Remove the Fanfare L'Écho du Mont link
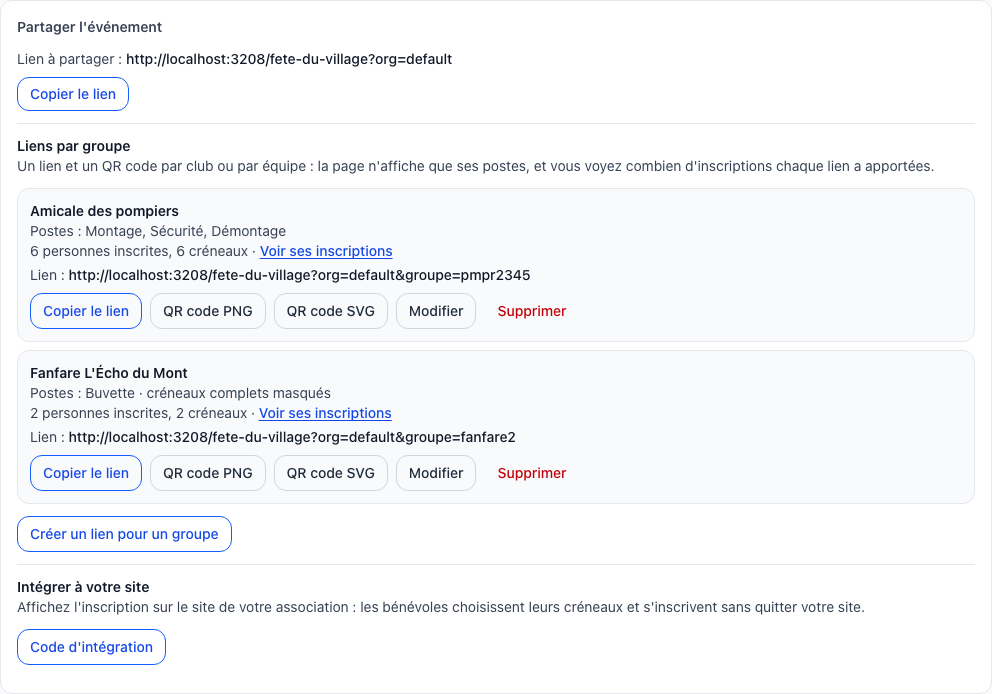The width and height of the screenshot is (992, 694). (x=531, y=473)
